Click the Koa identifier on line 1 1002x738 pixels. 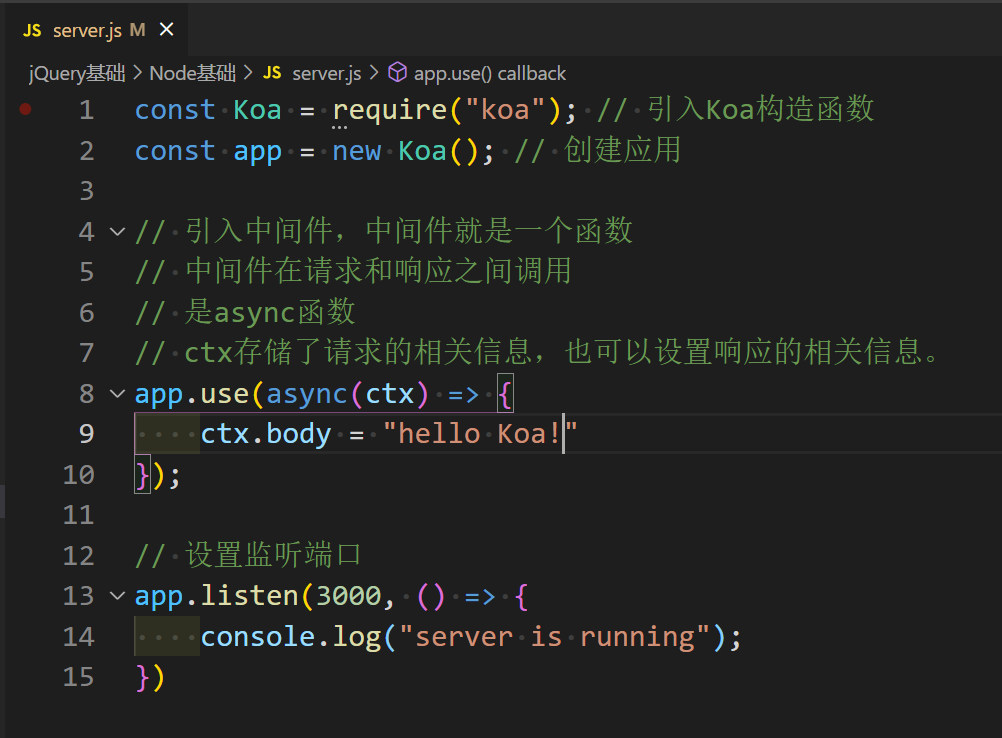coord(258,110)
